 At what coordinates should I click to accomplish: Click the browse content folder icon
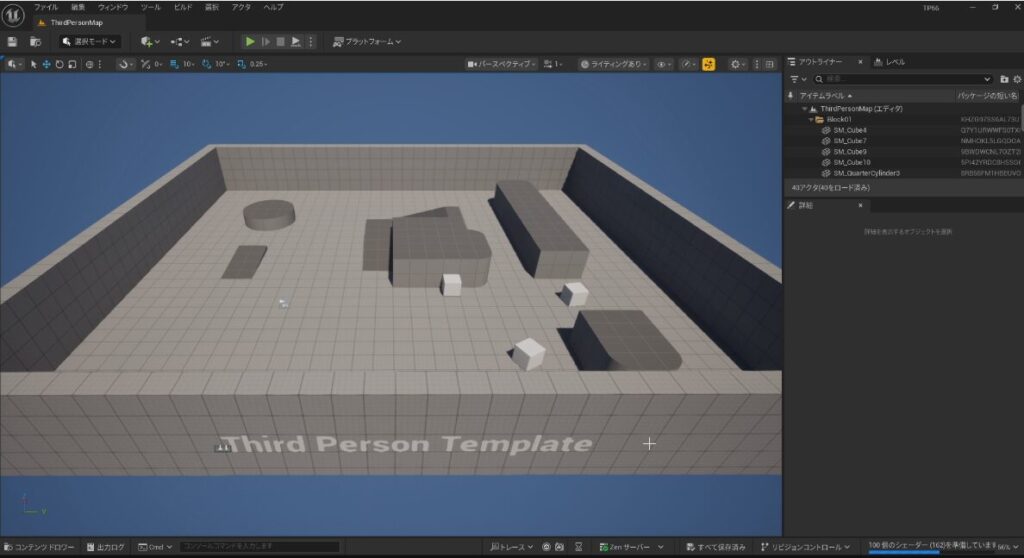(x=35, y=42)
